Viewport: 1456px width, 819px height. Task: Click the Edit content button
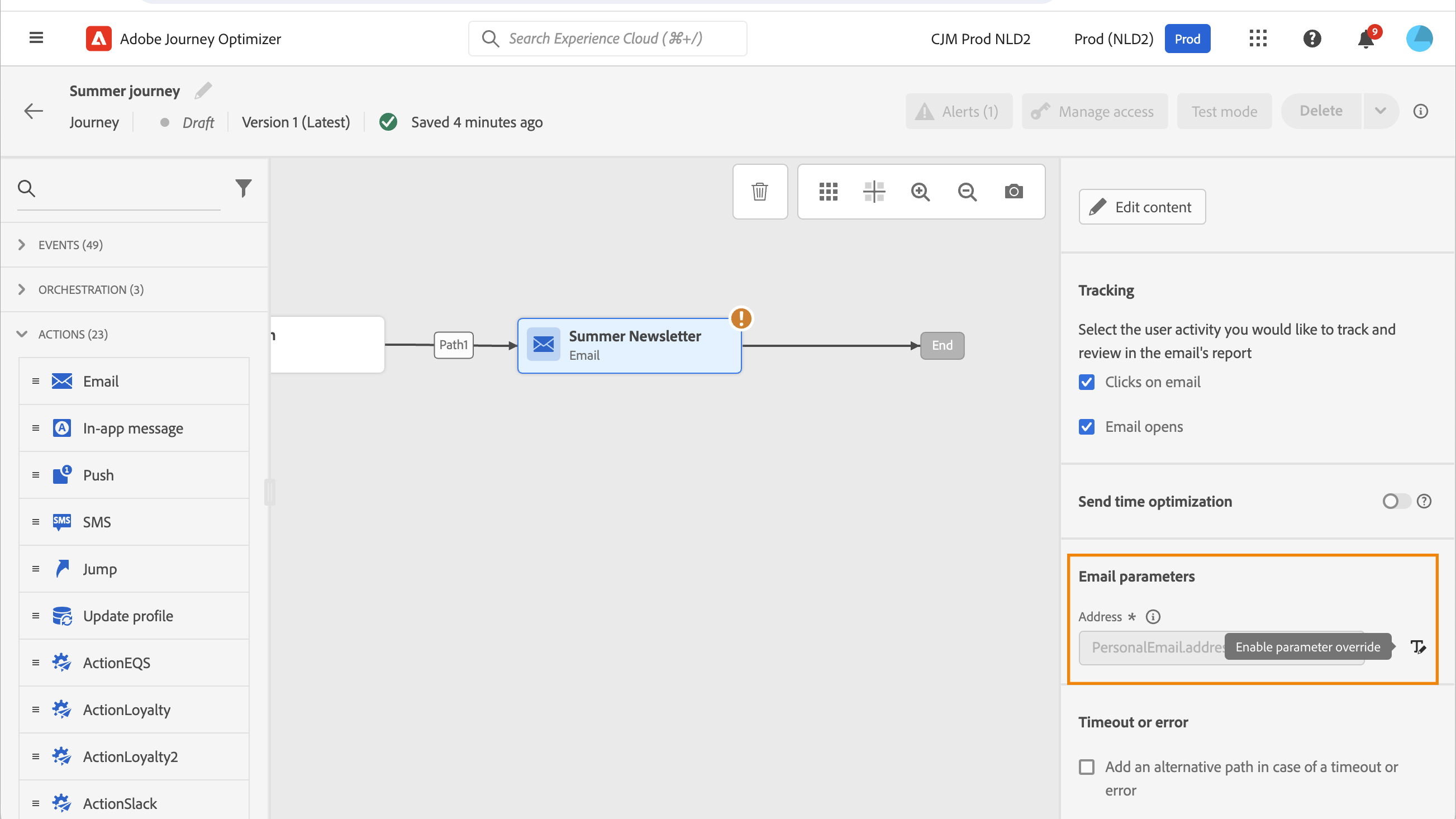[x=1142, y=207]
